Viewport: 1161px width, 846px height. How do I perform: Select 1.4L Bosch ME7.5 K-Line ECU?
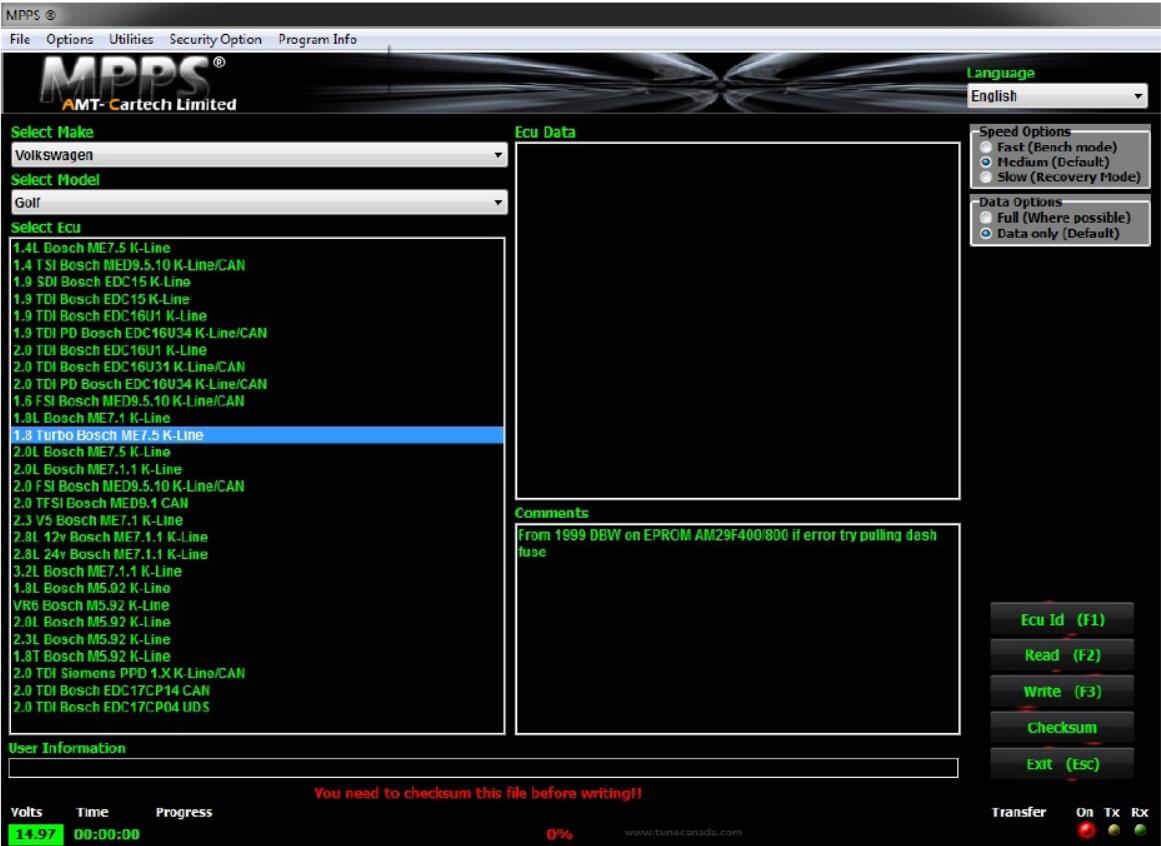[257, 248]
